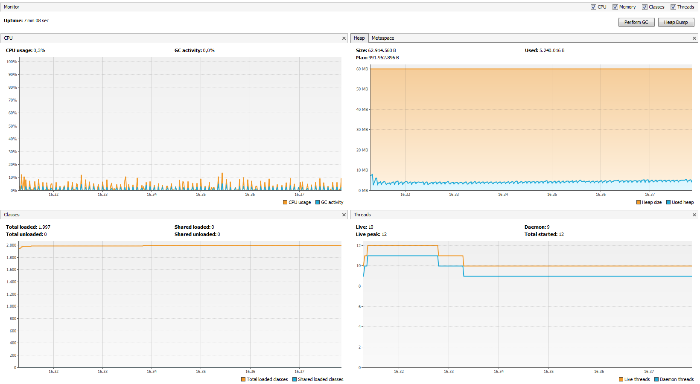700x384 pixels.
Task: Click inside the threads chart
Action: tap(527, 305)
